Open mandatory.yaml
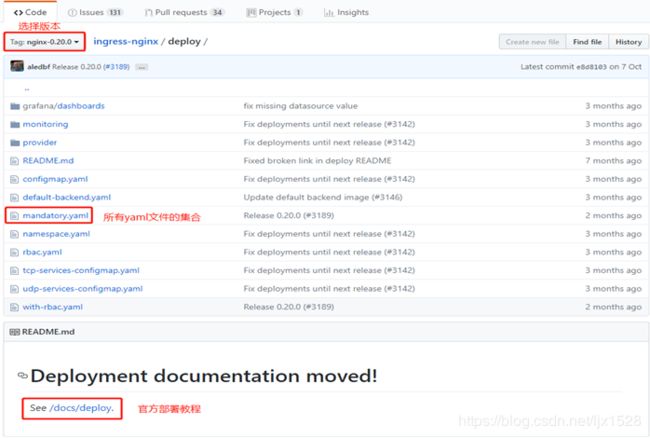The width and height of the screenshot is (650, 438). point(56,215)
